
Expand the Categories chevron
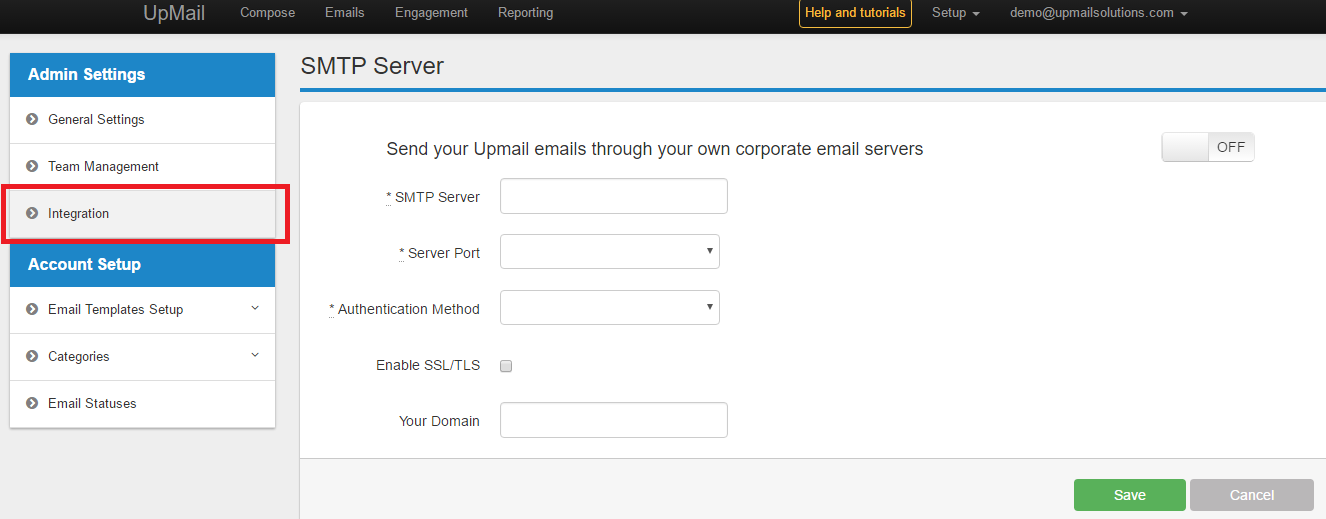[x=255, y=355]
